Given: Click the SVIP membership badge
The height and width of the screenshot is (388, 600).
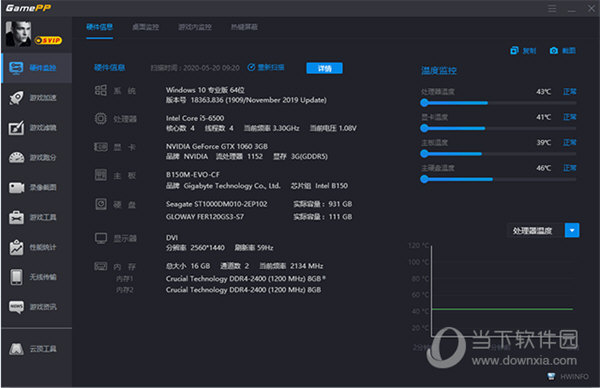Looking at the screenshot, I should (x=48, y=40).
